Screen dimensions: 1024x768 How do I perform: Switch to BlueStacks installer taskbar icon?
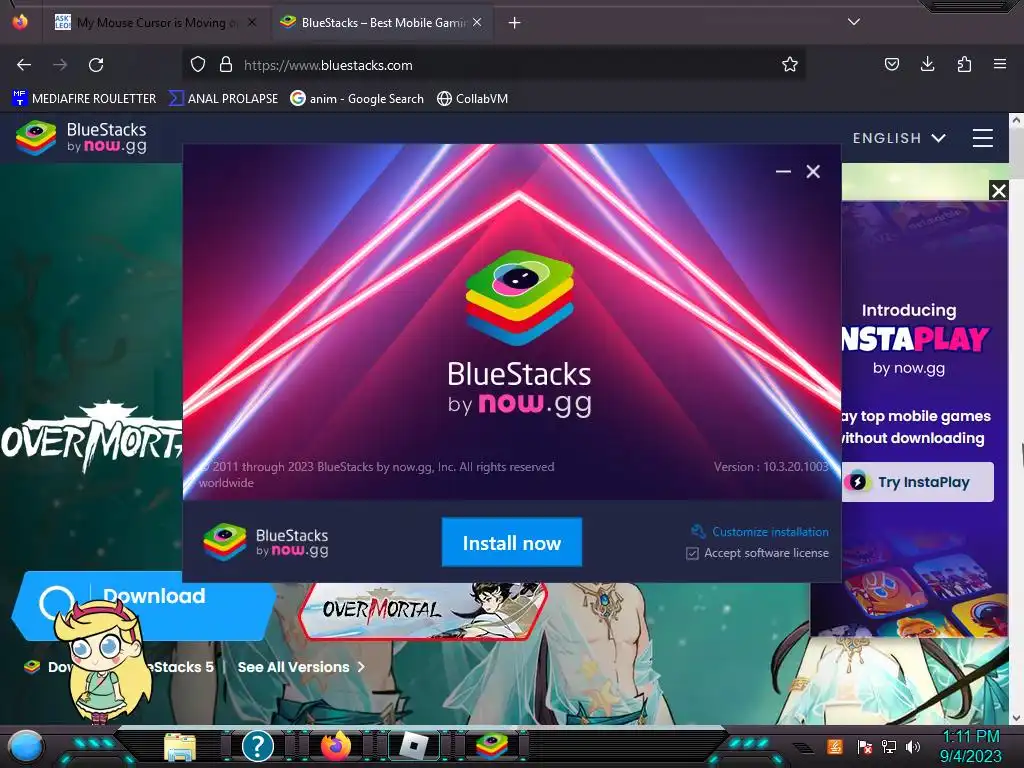pyautogui.click(x=492, y=746)
